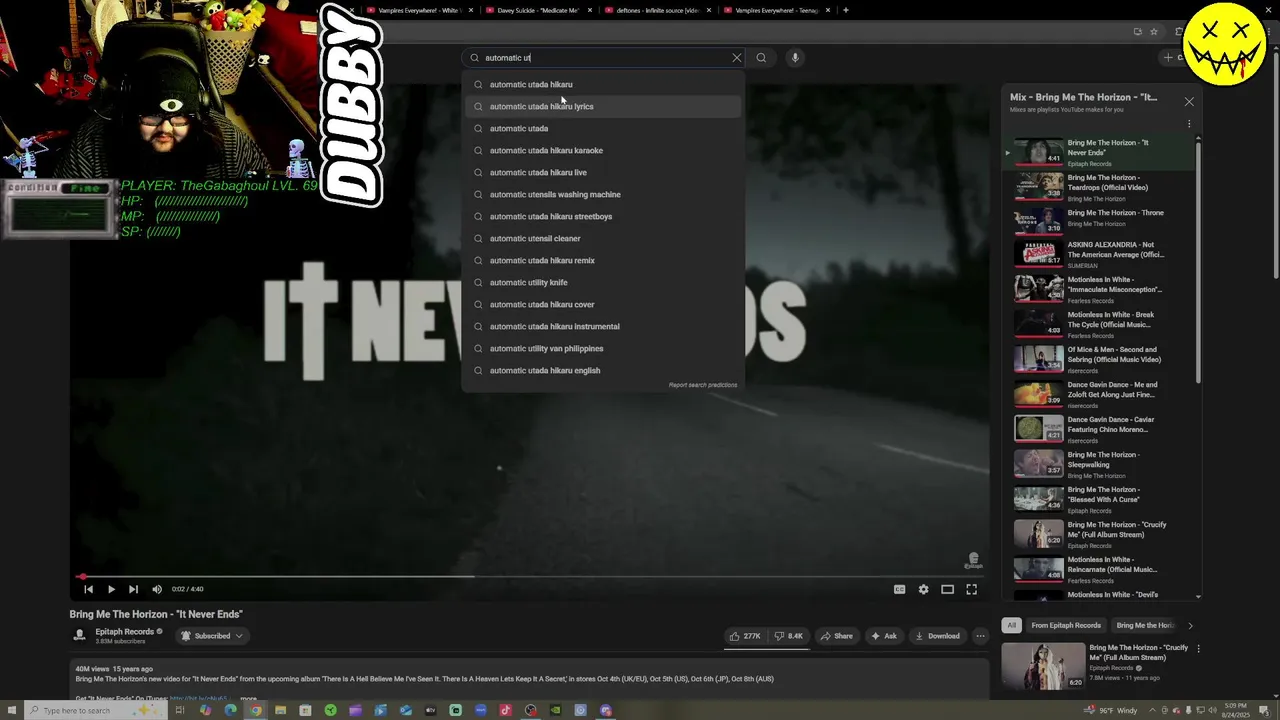
Task: Select suggestion automatic utada hikaru streetboys
Action: [603, 217]
